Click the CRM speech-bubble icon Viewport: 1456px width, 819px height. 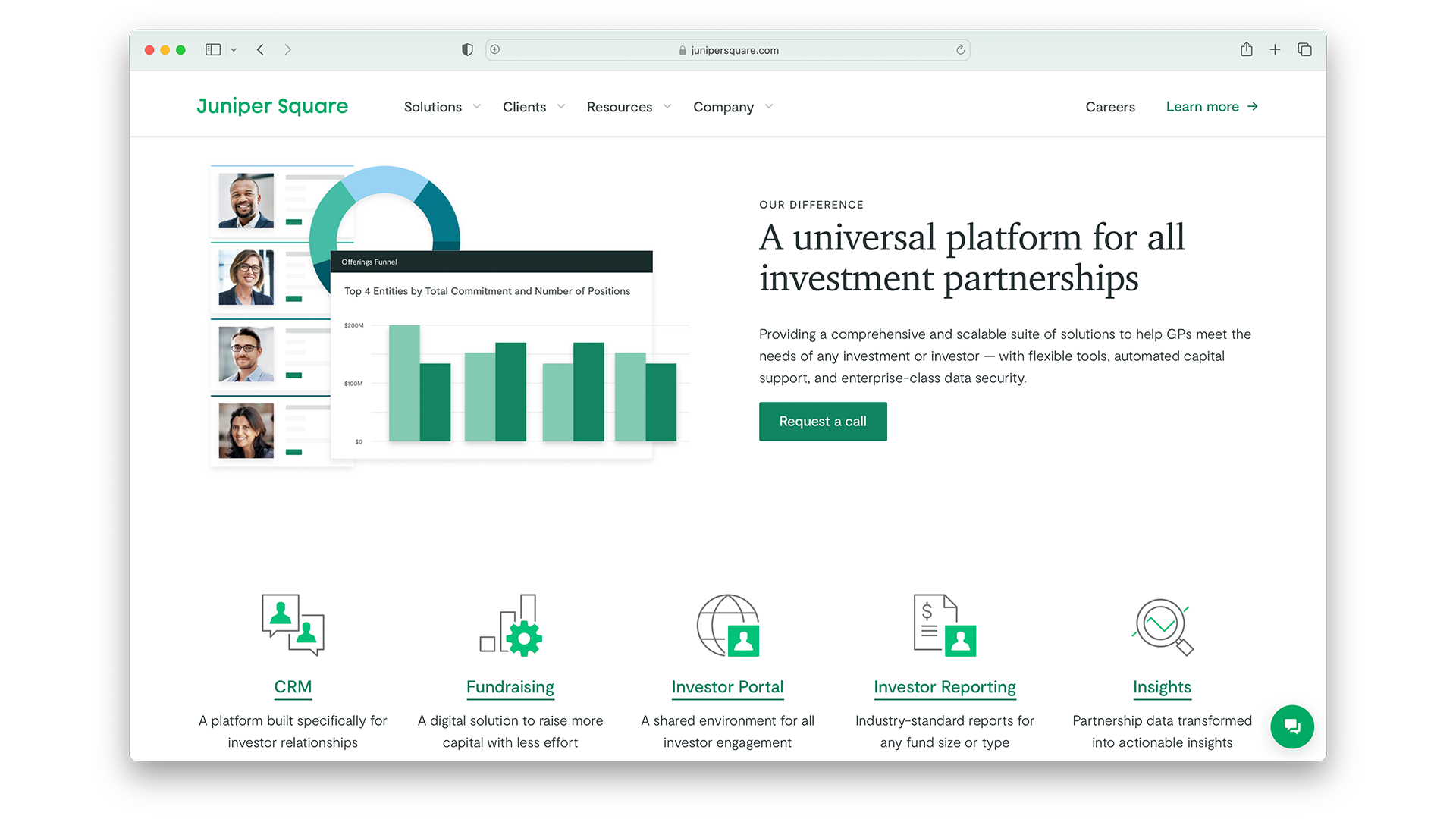[293, 625]
